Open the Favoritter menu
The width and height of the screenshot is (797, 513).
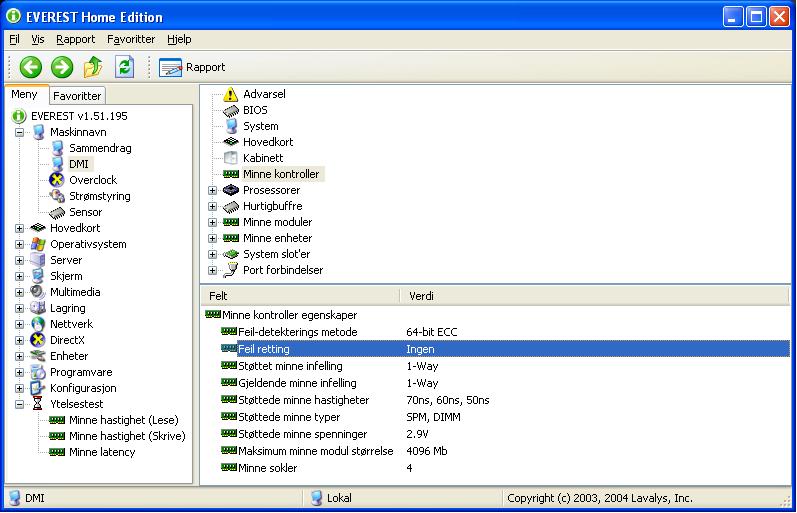point(131,39)
